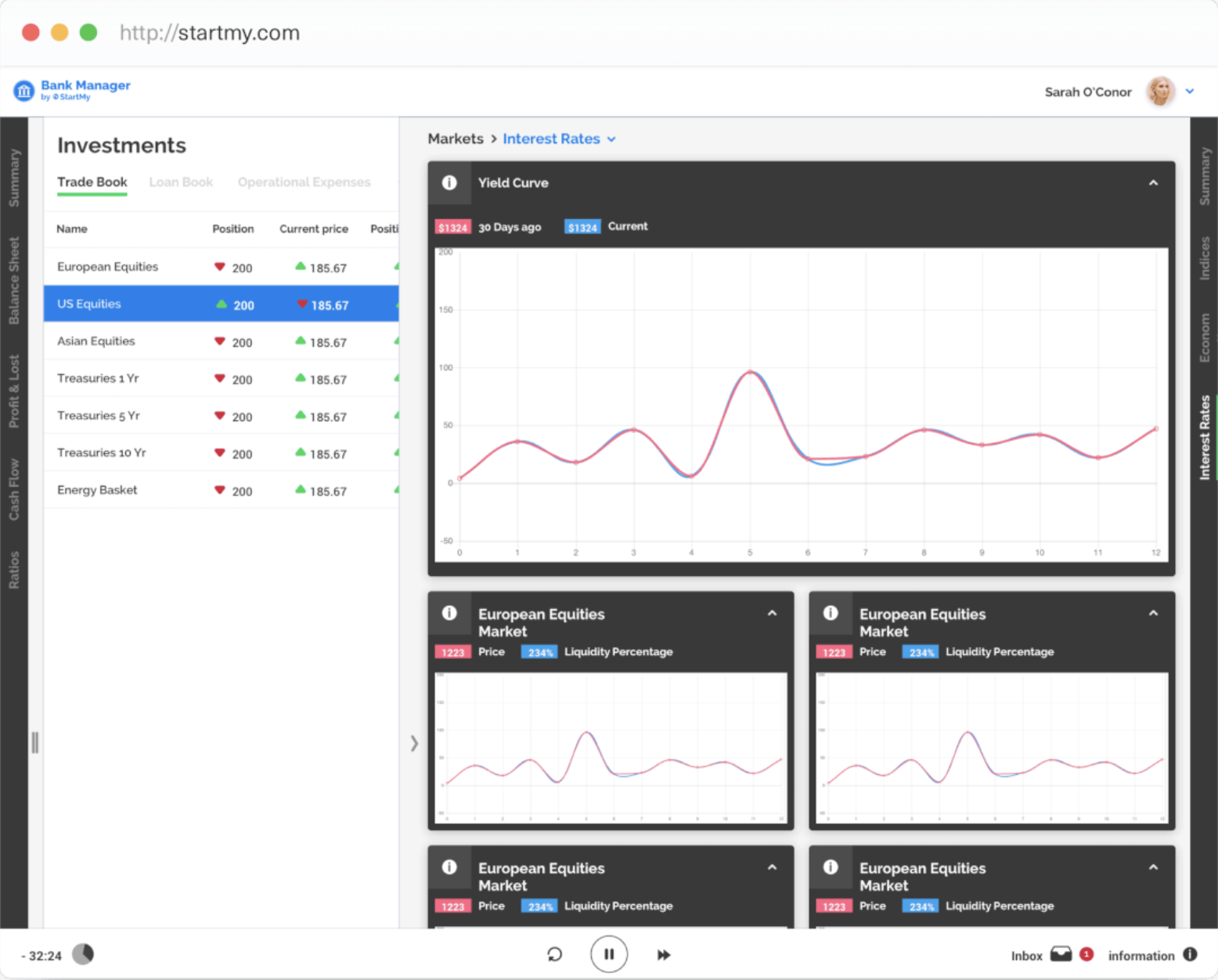1218x980 pixels.
Task: Click the Yield Curve info icon
Action: point(449,182)
